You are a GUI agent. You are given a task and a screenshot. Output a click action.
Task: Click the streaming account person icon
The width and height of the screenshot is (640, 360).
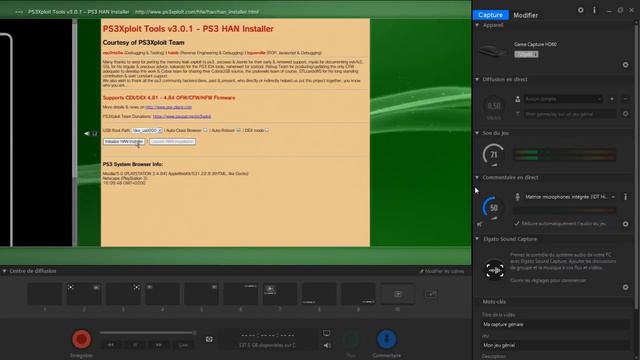(x=518, y=99)
